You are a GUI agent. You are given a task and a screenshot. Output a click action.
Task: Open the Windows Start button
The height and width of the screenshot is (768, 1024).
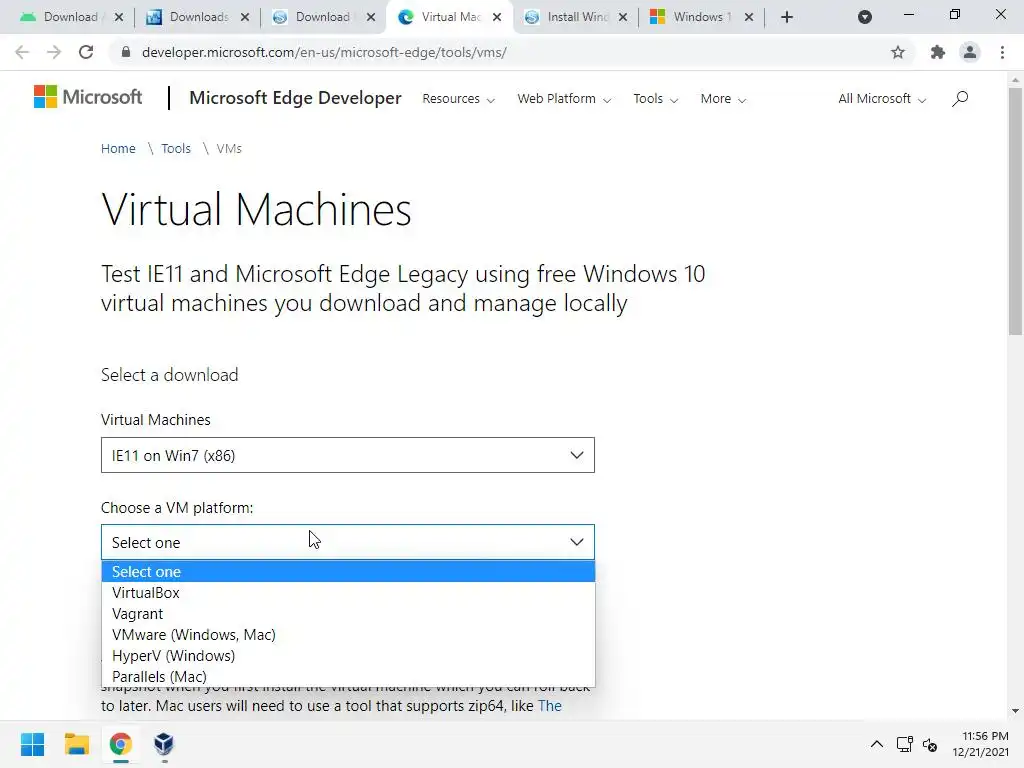(x=32, y=744)
